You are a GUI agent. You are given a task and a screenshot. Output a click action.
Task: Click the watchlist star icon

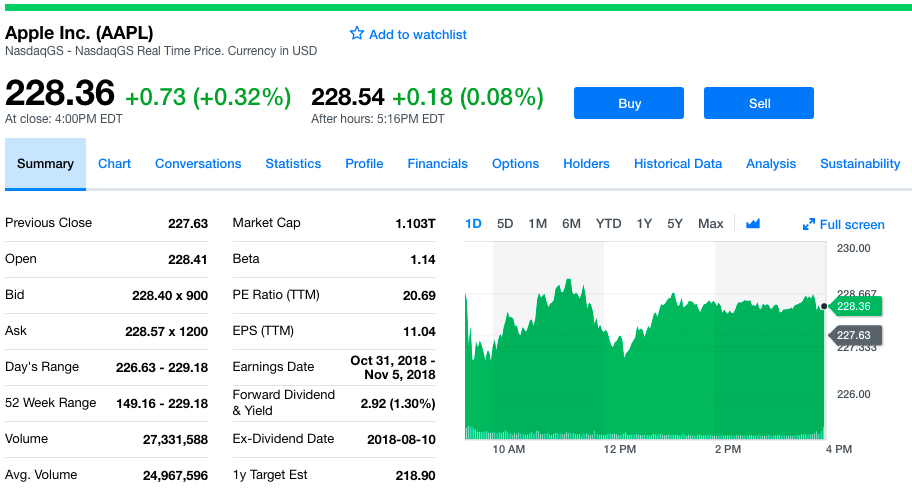pyautogui.click(x=357, y=34)
